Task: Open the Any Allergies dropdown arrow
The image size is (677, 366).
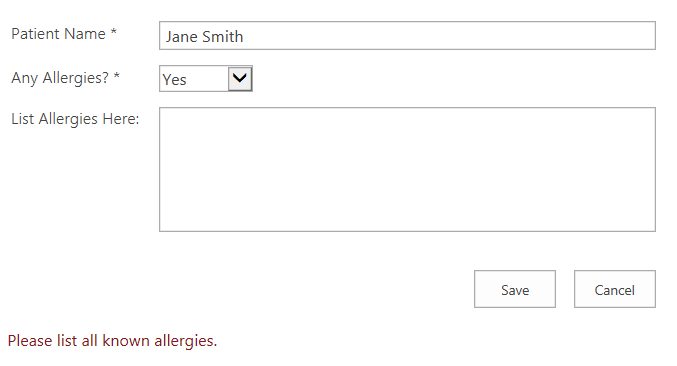Action: coord(240,79)
